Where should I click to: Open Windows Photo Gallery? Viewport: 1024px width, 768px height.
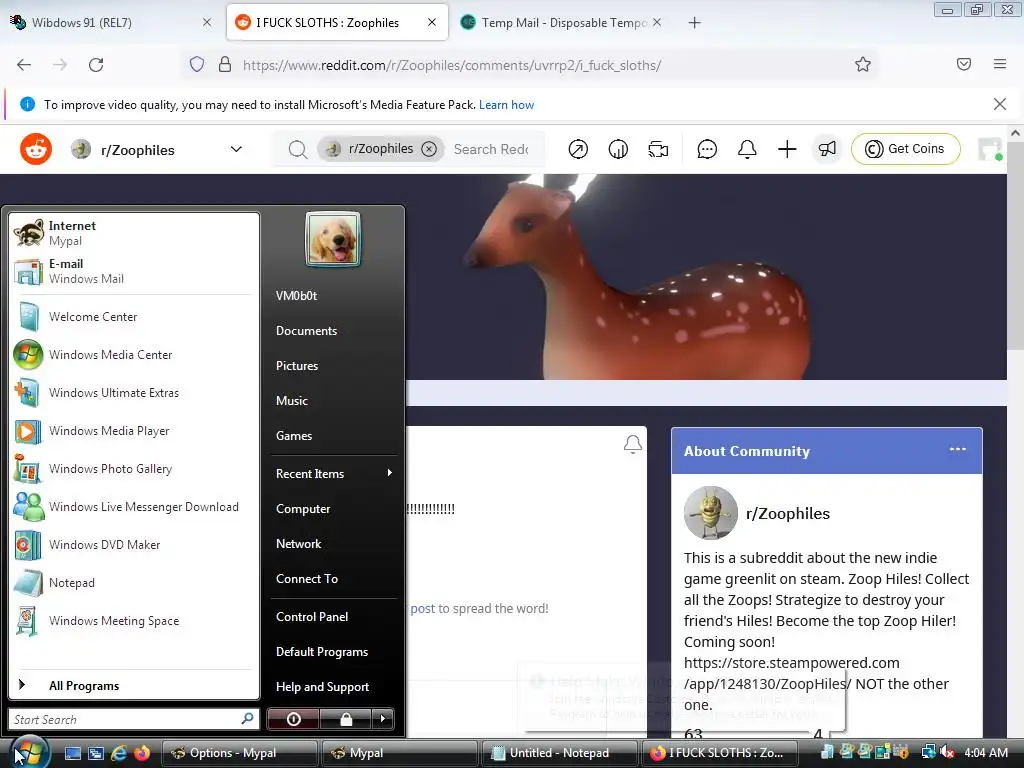click(x=134, y=469)
